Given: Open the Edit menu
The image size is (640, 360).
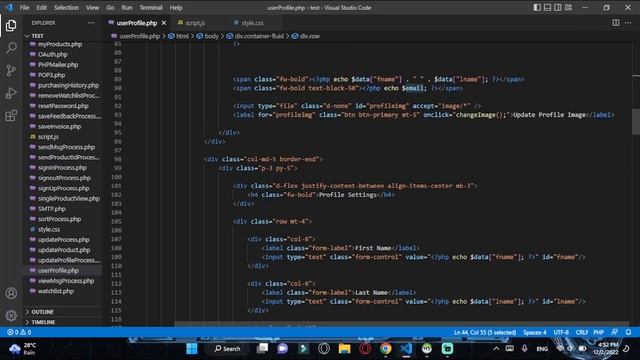Looking at the screenshot, I should (x=41, y=7).
